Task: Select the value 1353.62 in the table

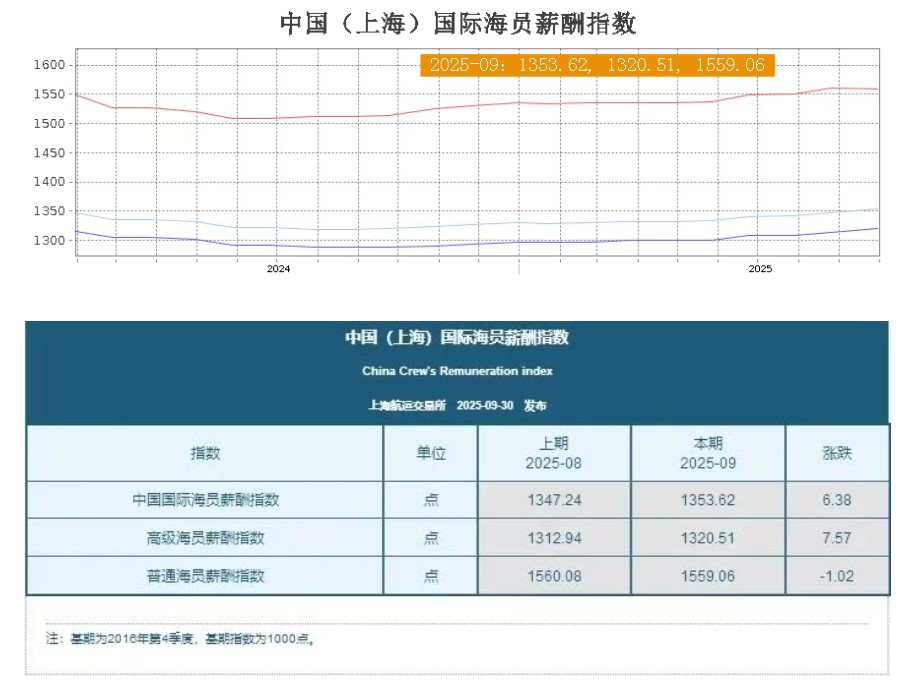Action: [x=708, y=499]
